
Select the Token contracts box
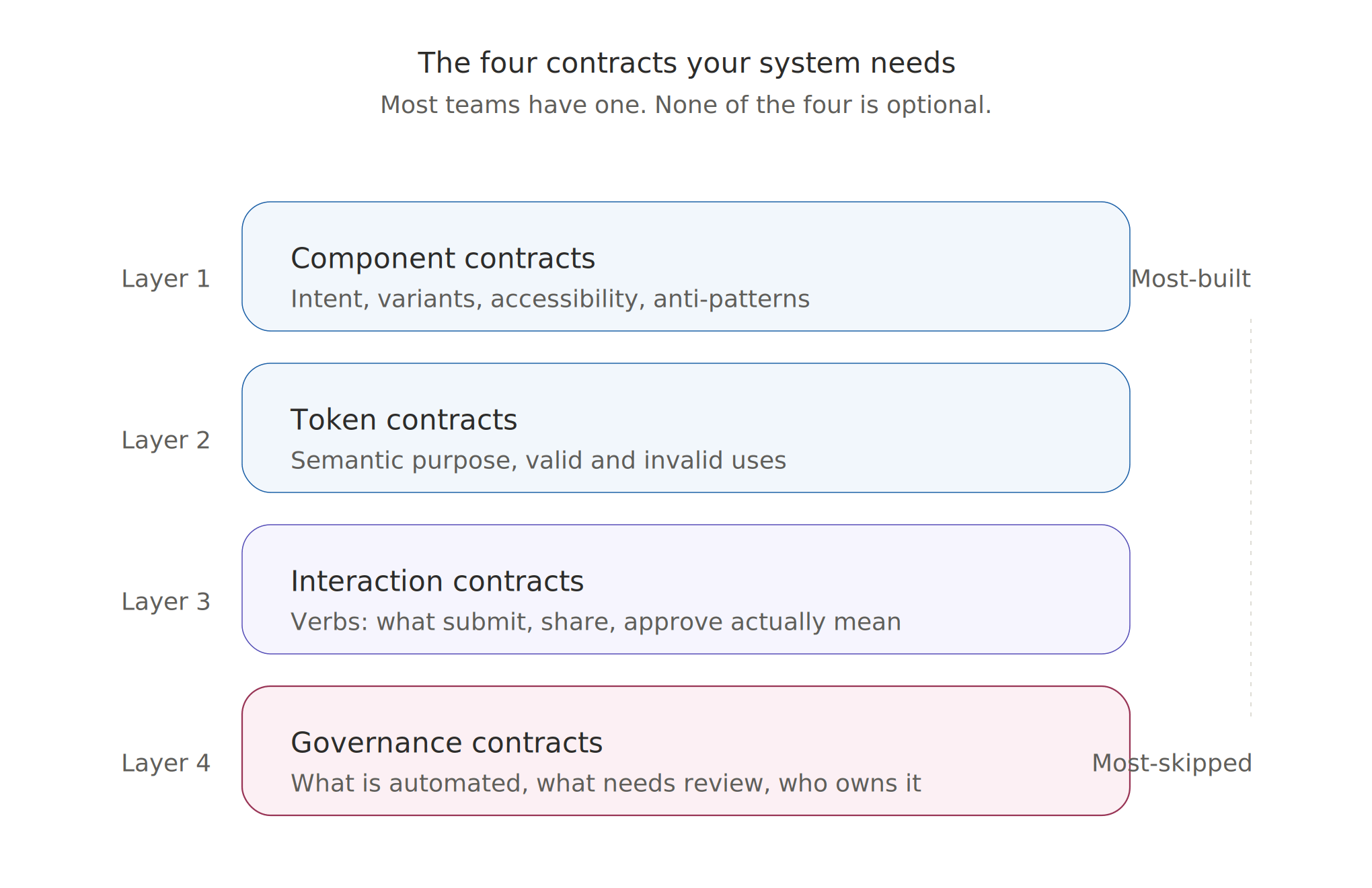point(685,428)
